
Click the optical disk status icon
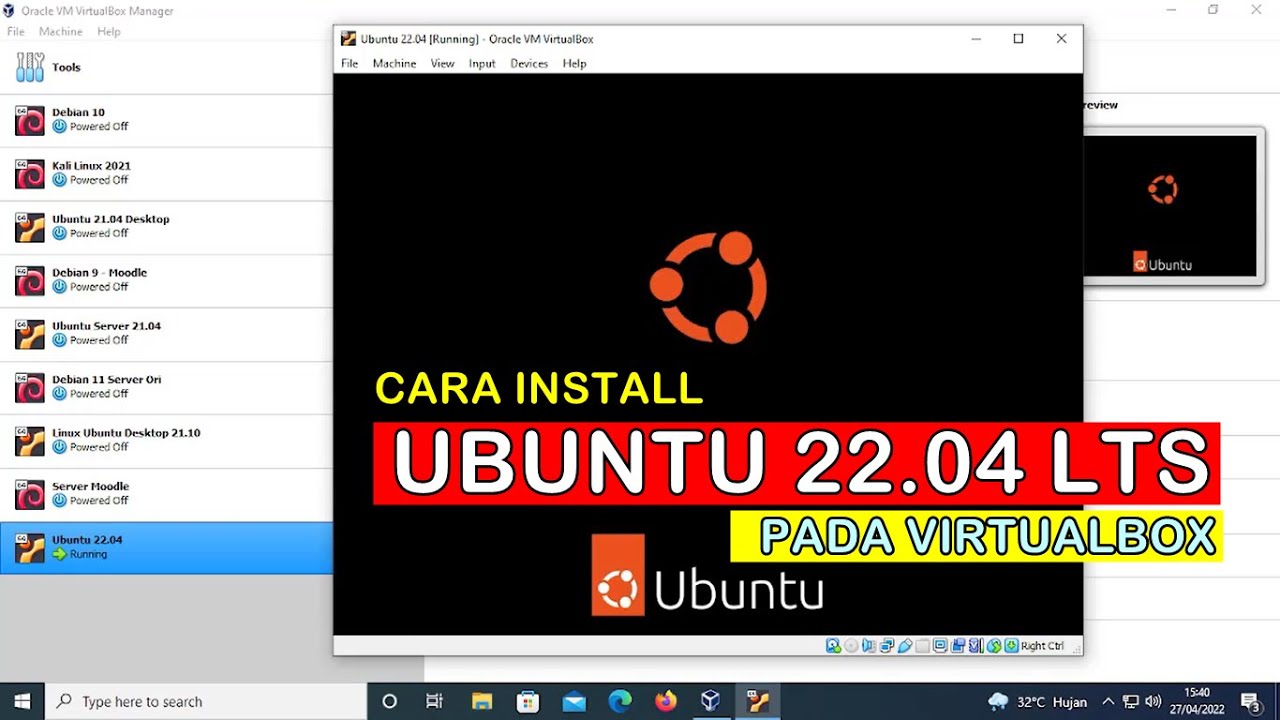point(851,646)
